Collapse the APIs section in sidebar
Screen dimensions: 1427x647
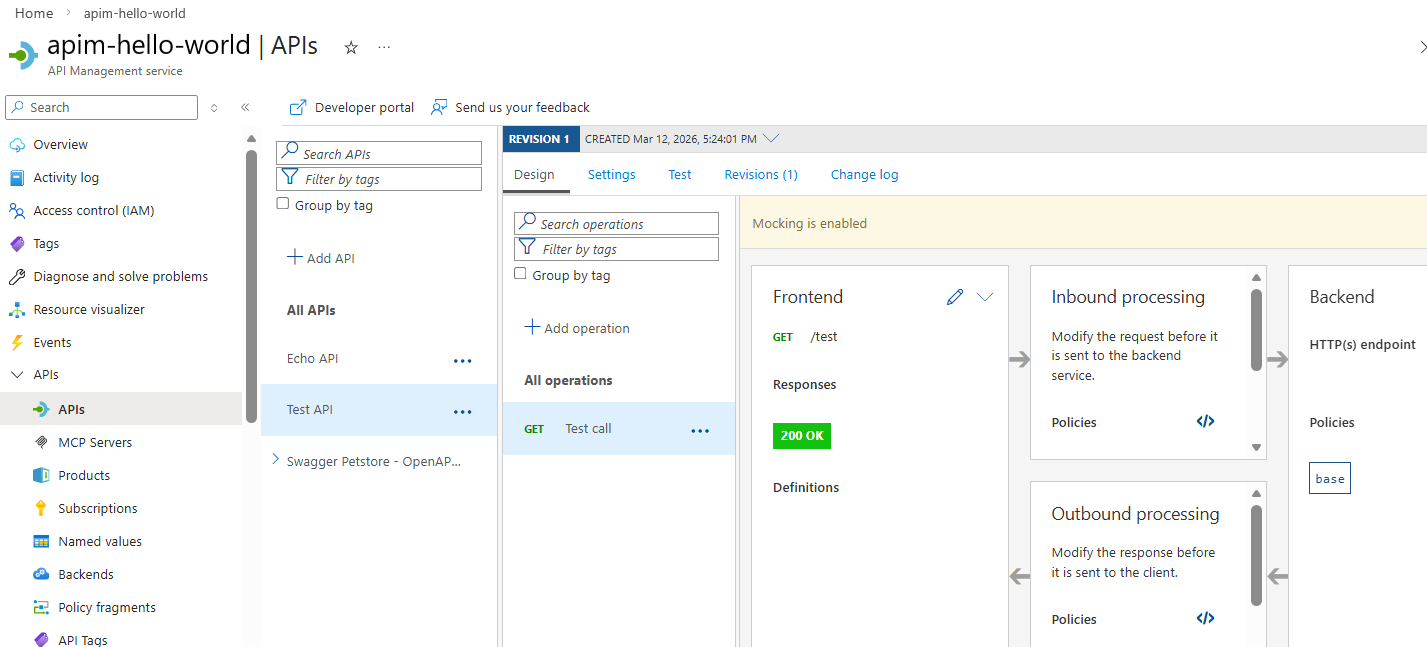pos(16,375)
